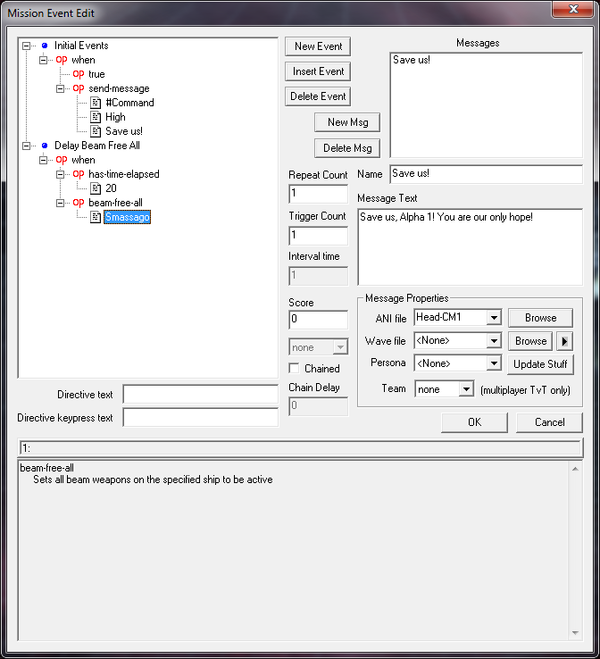600x659 pixels.
Task: Click the blue dot icon of Initial Events
Action: click(x=44, y=46)
